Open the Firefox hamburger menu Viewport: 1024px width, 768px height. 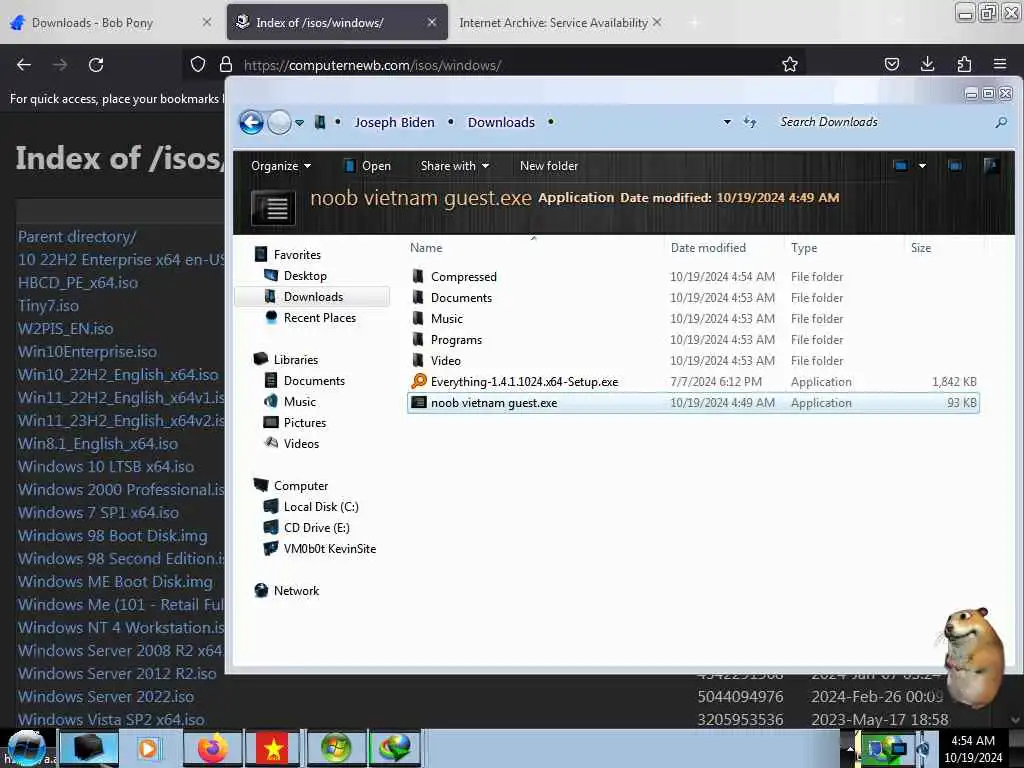1000,64
